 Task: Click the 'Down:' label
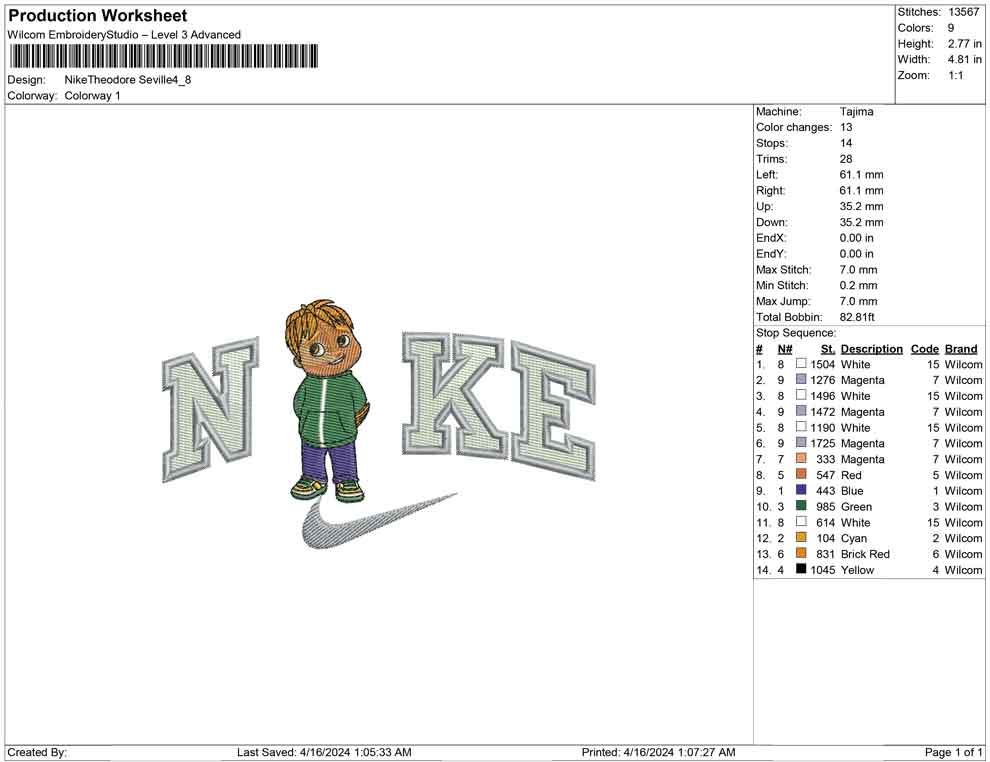pos(772,222)
